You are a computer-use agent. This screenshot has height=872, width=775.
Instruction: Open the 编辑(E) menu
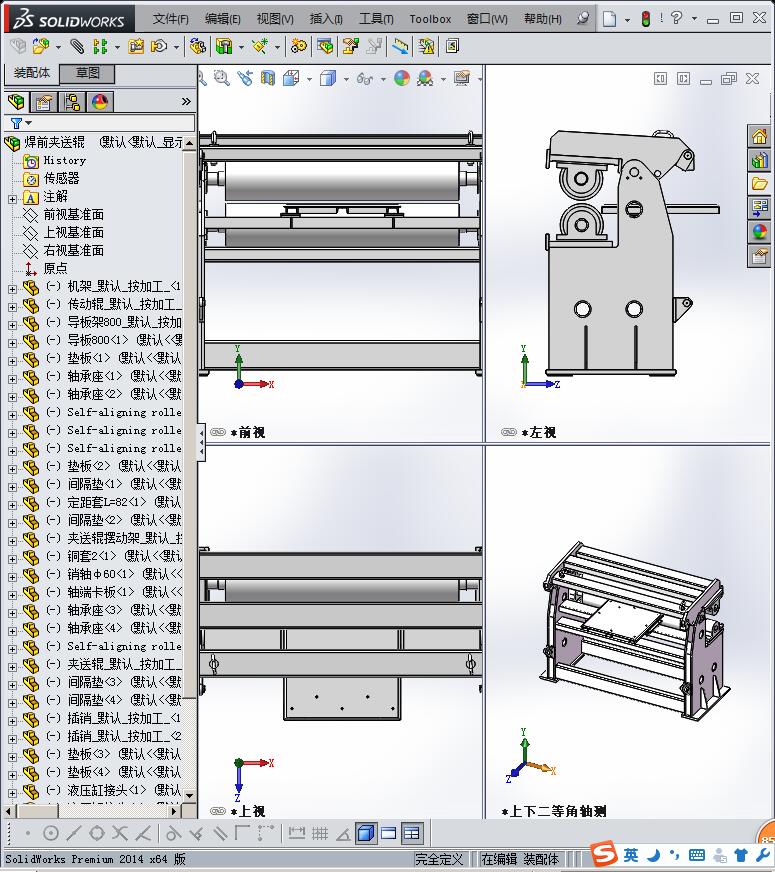(x=222, y=19)
